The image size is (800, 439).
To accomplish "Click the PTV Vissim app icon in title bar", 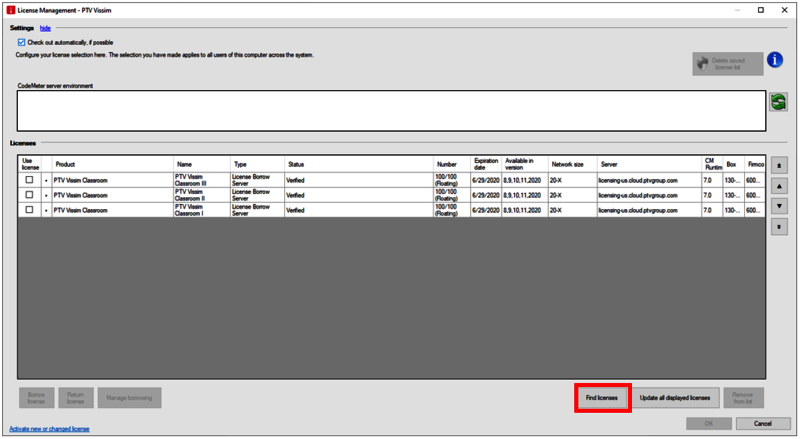I will pyautogui.click(x=9, y=9).
